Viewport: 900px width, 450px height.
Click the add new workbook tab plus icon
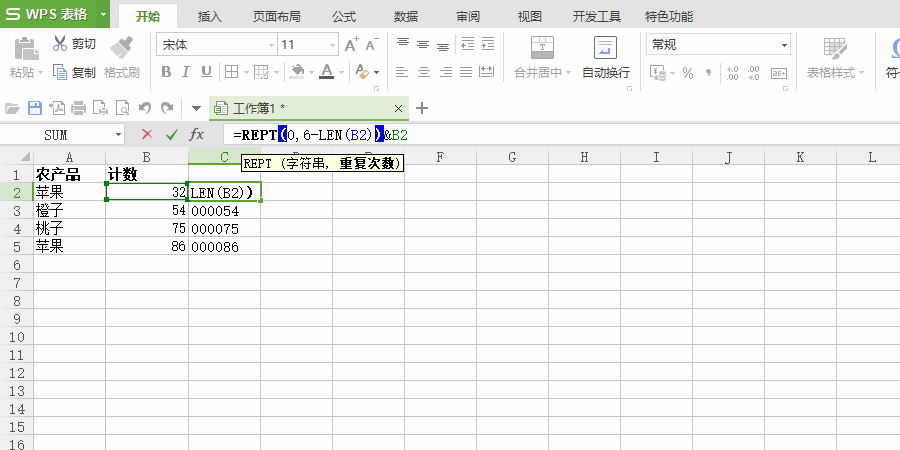point(422,108)
